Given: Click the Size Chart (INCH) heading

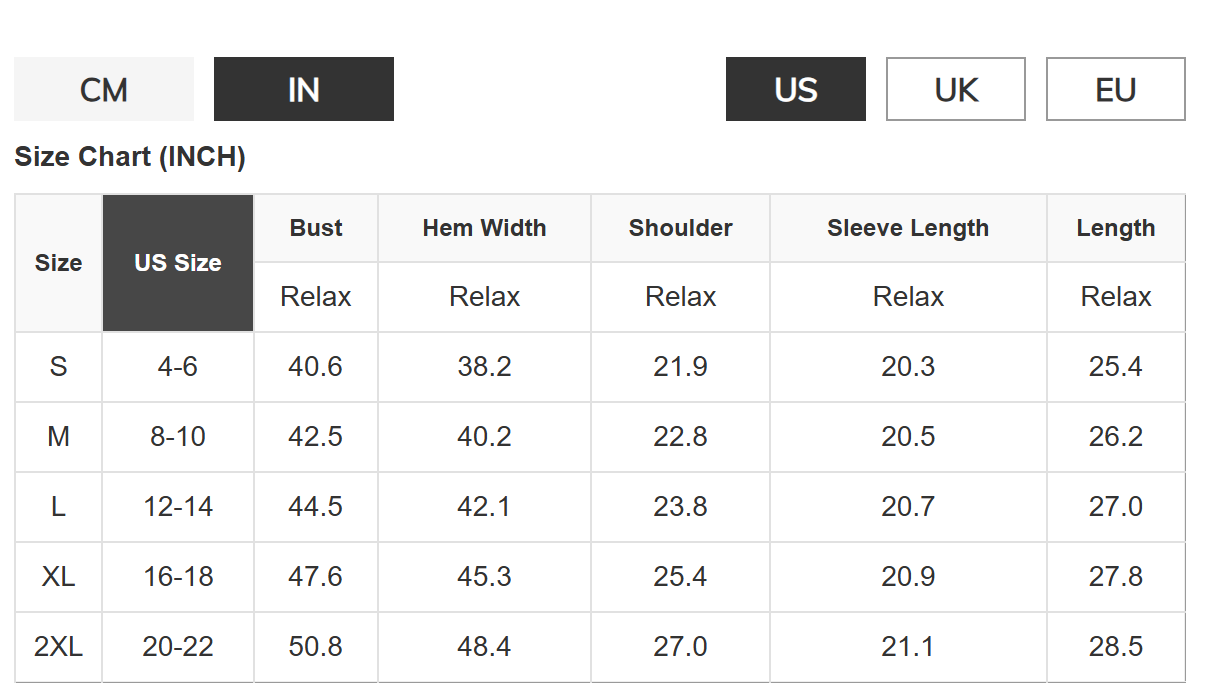Looking at the screenshot, I should point(130,157).
